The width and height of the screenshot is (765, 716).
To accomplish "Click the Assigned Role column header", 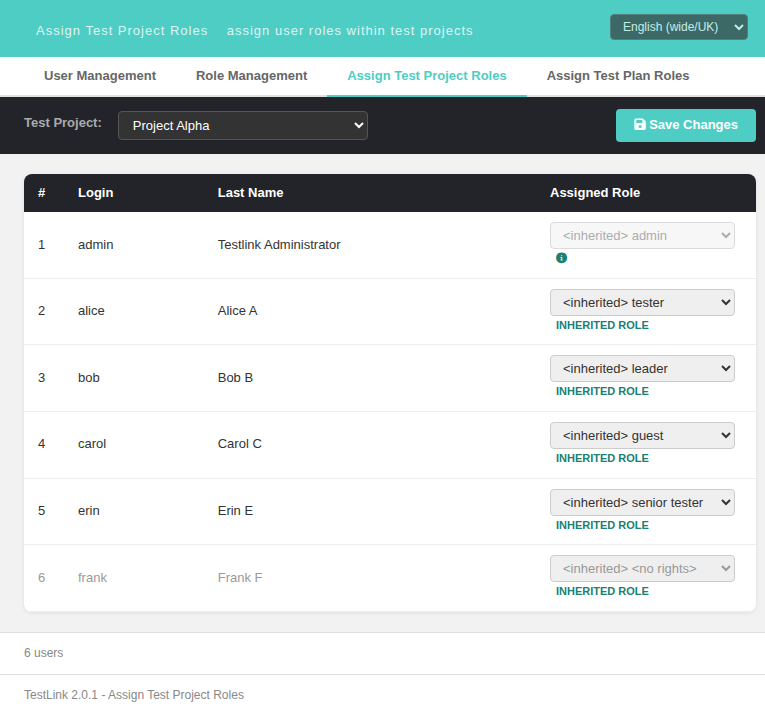I will (595, 193).
